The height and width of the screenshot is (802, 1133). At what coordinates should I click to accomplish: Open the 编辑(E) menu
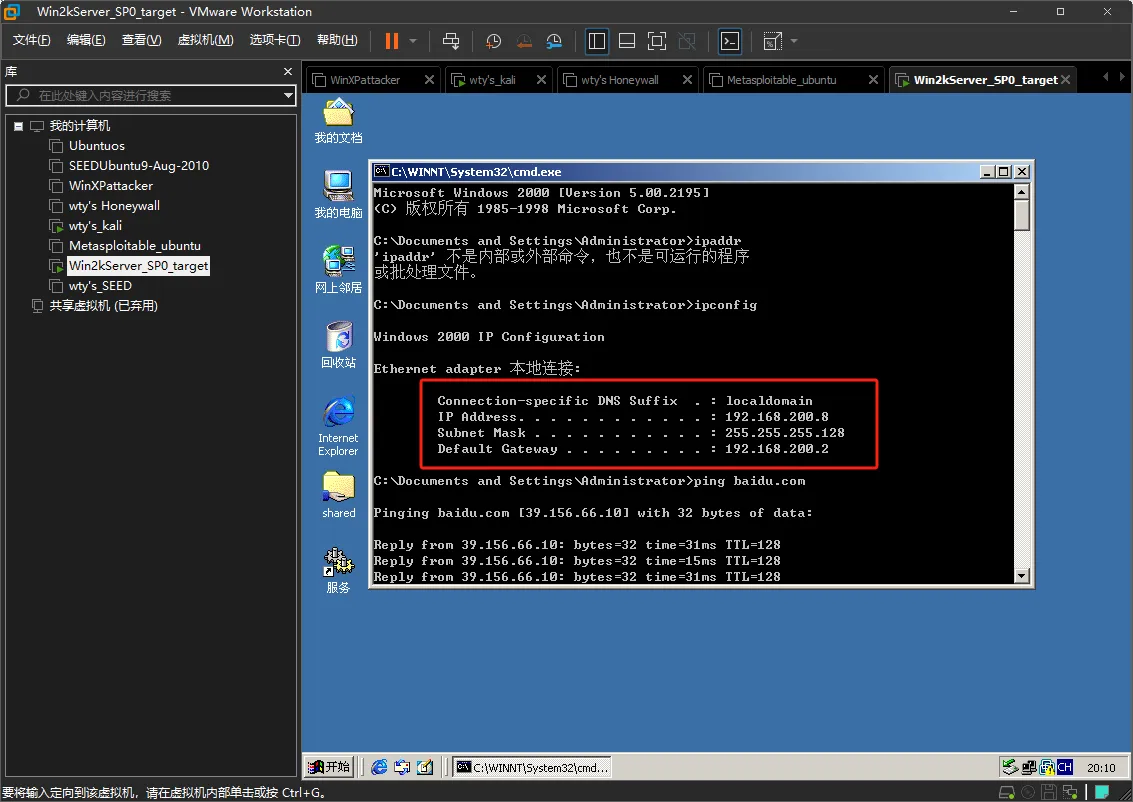86,40
